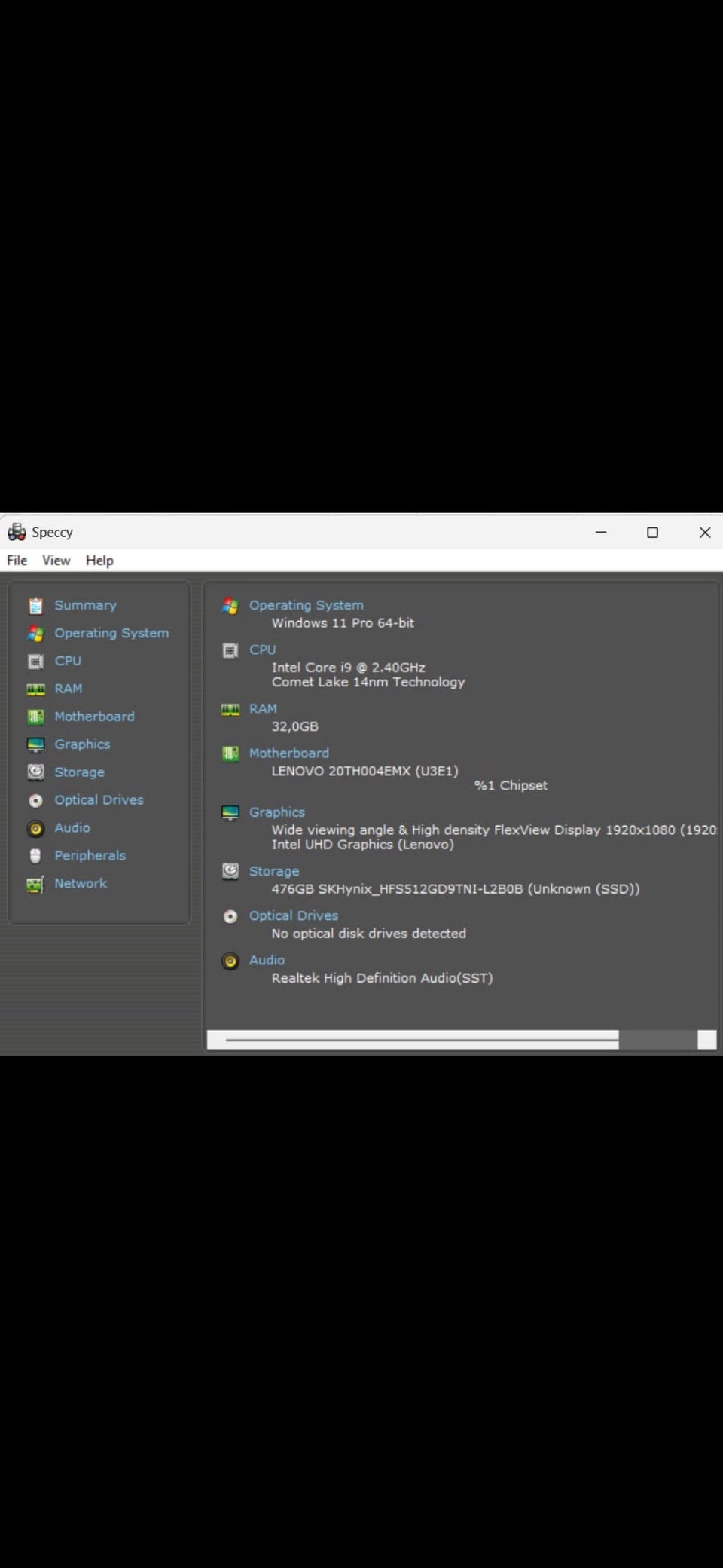The width and height of the screenshot is (723, 1568).
Task: Click the RAM stick icon in sidebar
Action: point(35,689)
